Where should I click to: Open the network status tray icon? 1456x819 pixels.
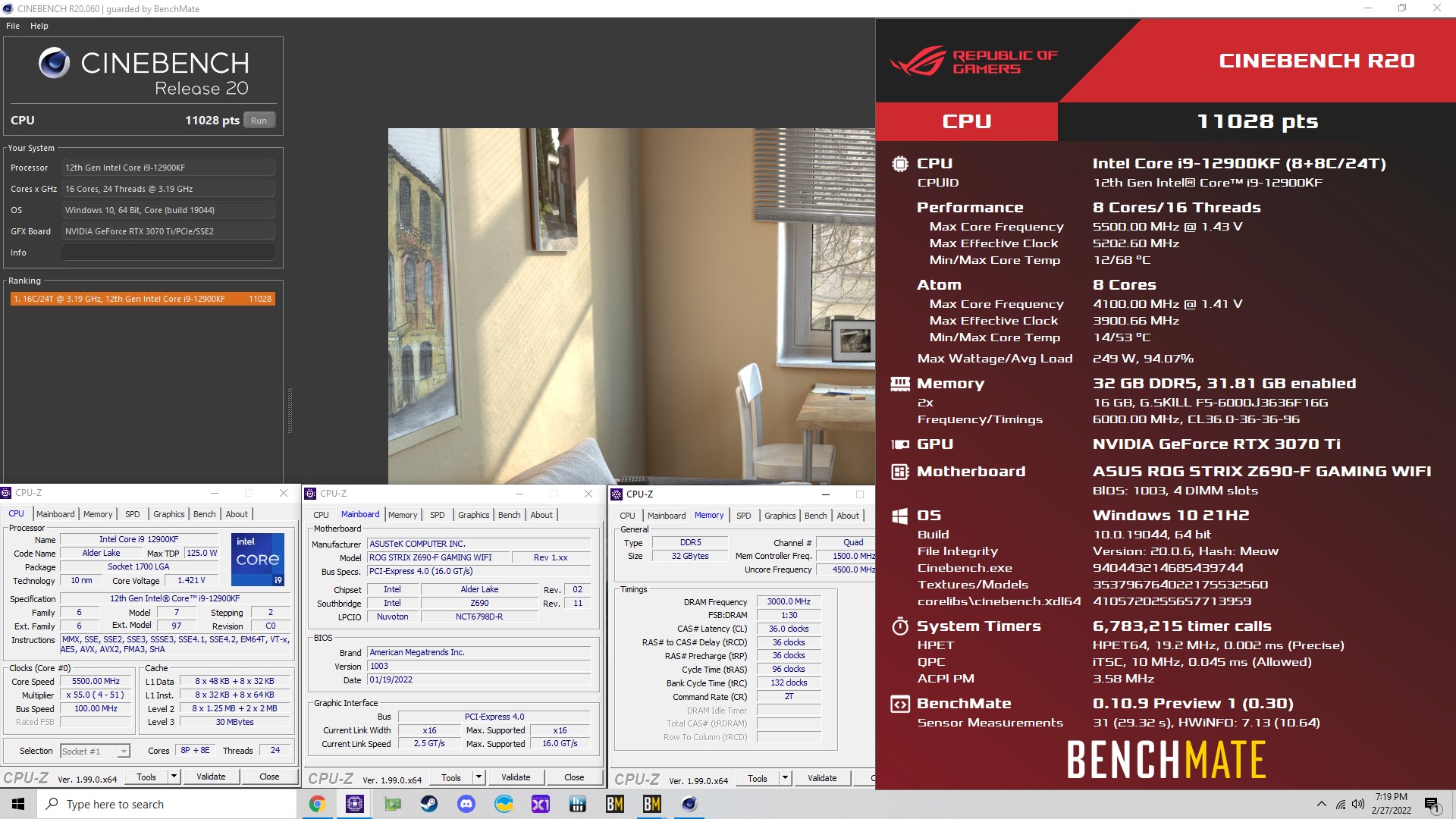(1340, 805)
